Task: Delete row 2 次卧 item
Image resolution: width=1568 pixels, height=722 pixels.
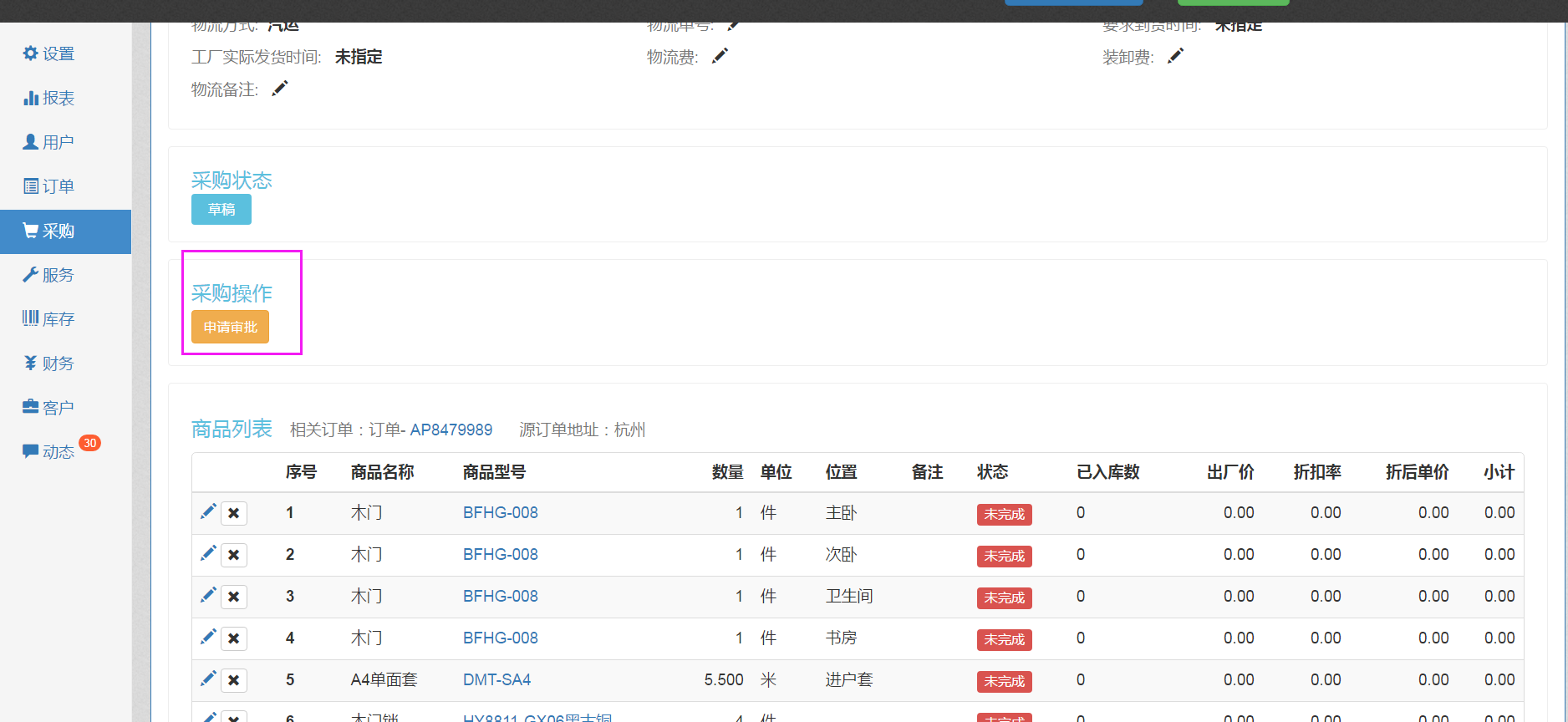Action: [234, 555]
